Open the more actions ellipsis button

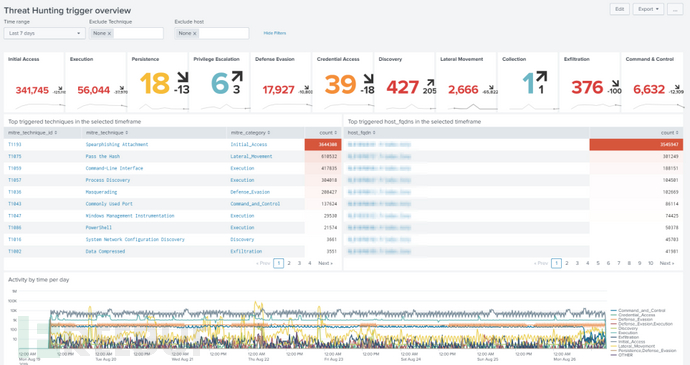675,9
